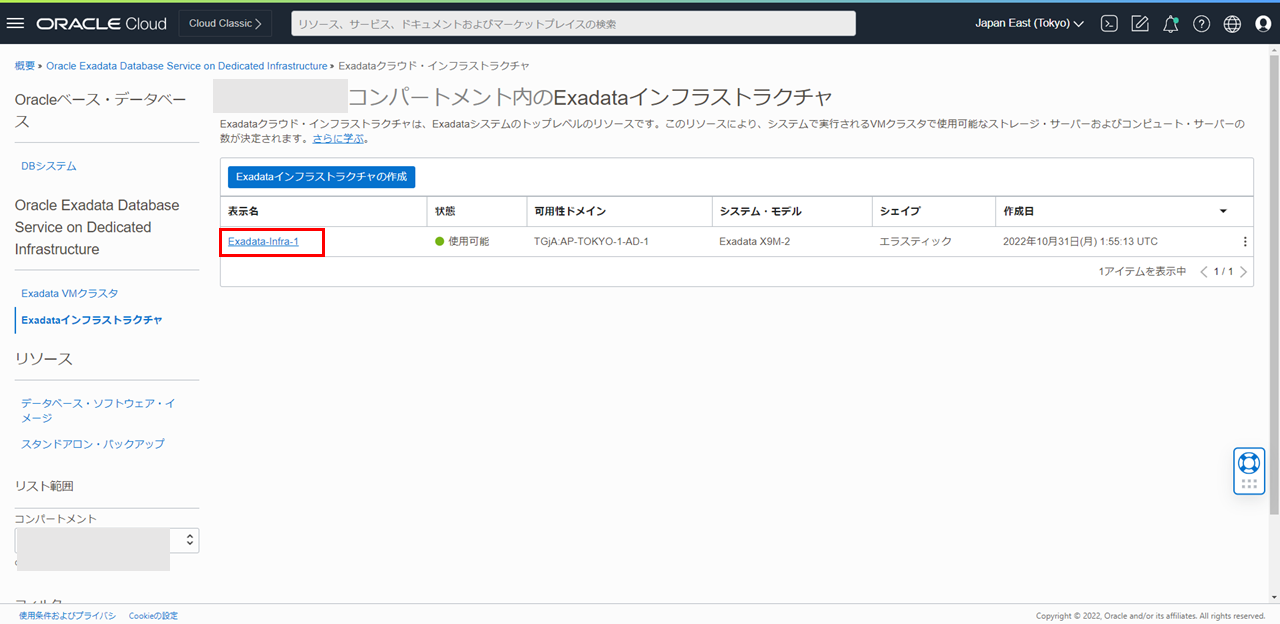Launch Cloud Shell from the header
This screenshot has width=1280, height=624.
point(1108,24)
